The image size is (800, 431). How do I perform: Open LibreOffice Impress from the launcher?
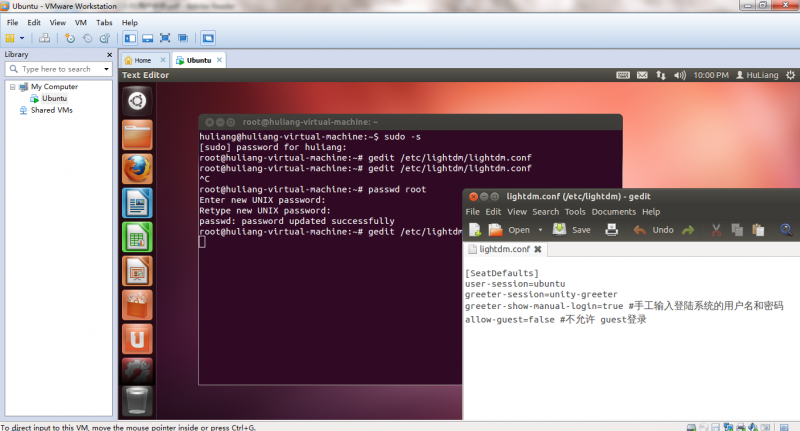pos(137,271)
